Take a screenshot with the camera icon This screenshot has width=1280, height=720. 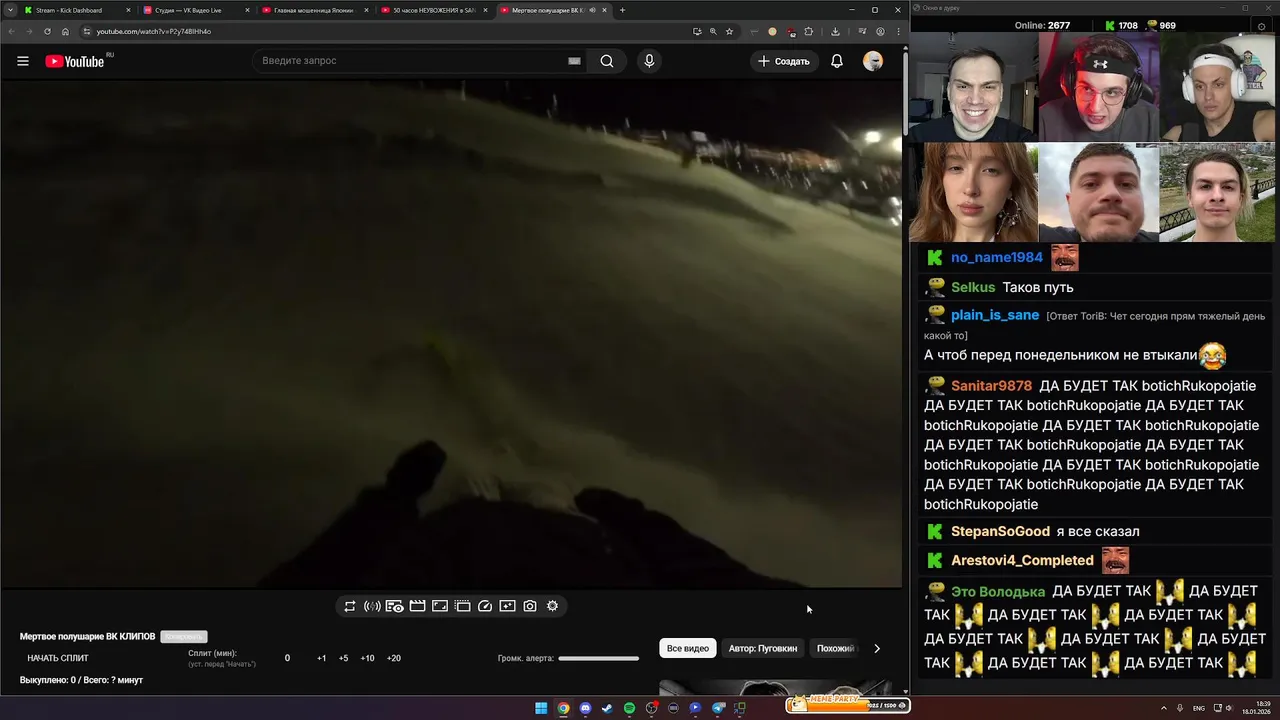[530, 606]
